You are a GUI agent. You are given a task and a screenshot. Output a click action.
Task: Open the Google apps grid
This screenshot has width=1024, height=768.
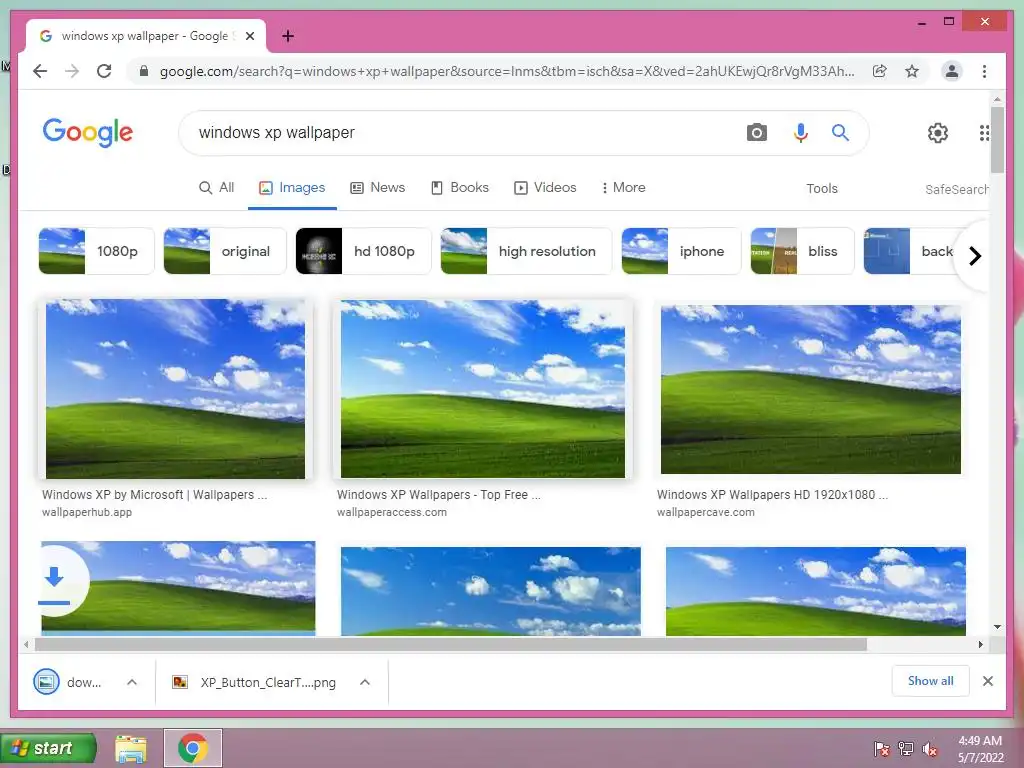click(x=983, y=133)
